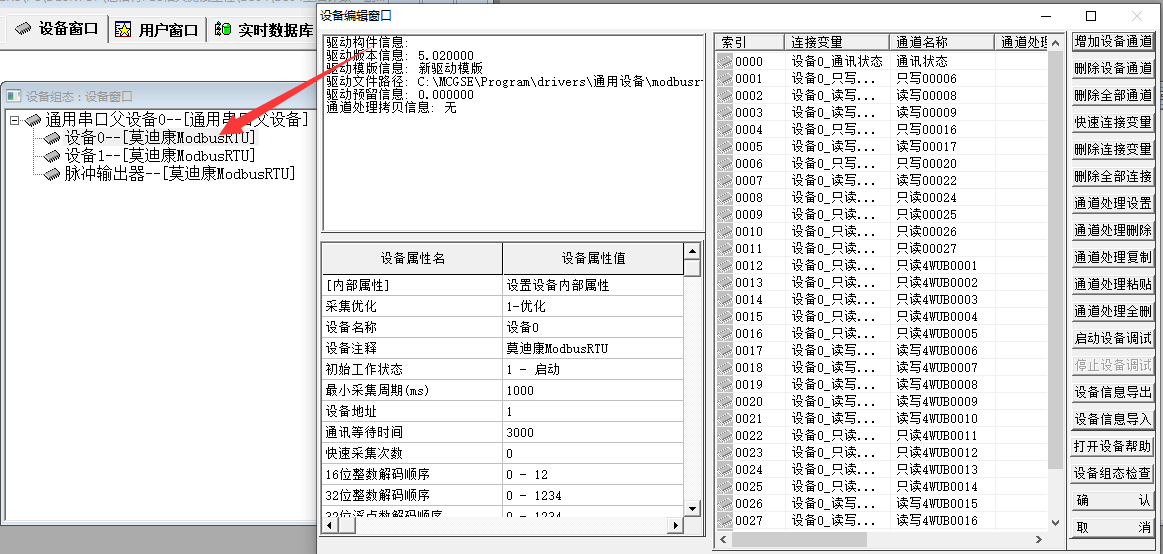Image resolution: width=1163 pixels, height=554 pixels.
Task: Select 脉冲输出器 in the device tree
Action: (179, 174)
